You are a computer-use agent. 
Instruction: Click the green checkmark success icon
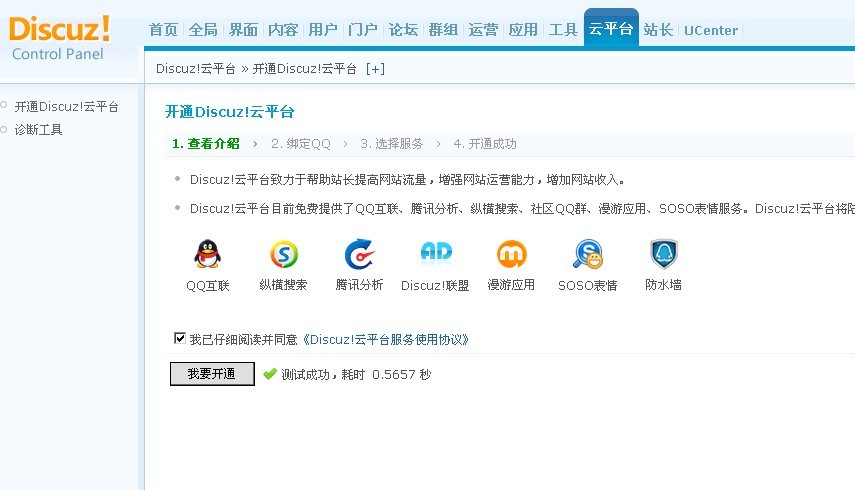(269, 374)
